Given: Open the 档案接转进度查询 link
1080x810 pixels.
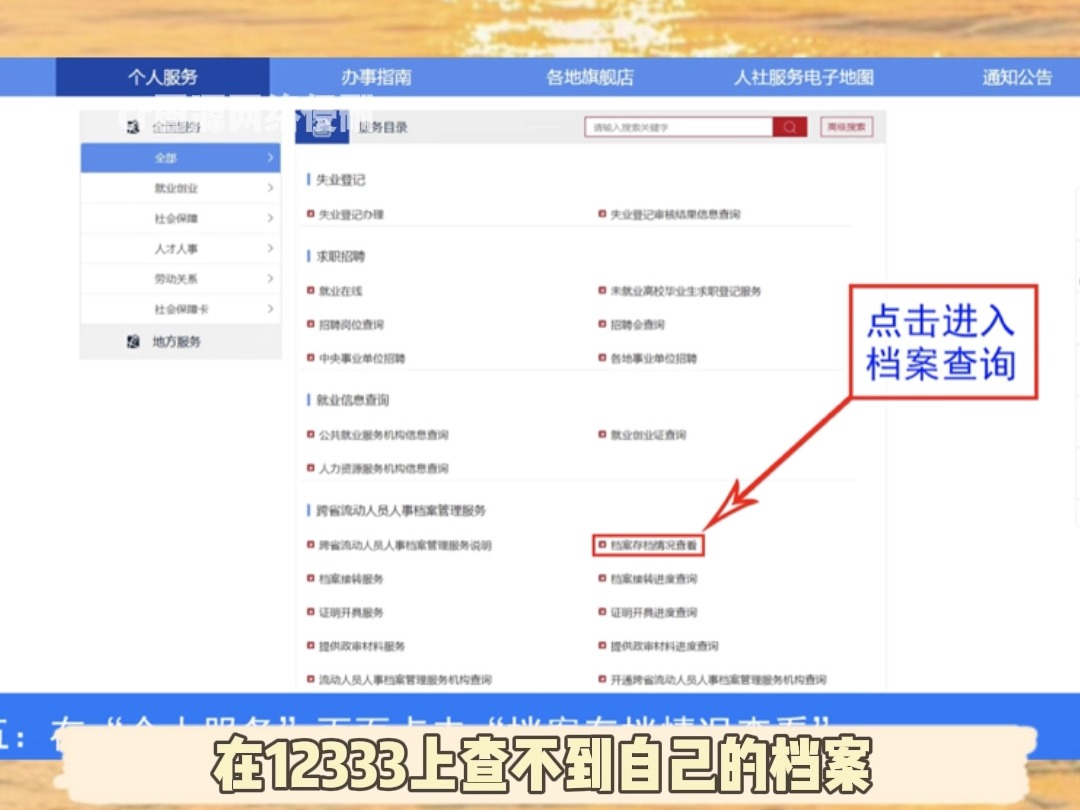Looking at the screenshot, I should (x=654, y=579).
